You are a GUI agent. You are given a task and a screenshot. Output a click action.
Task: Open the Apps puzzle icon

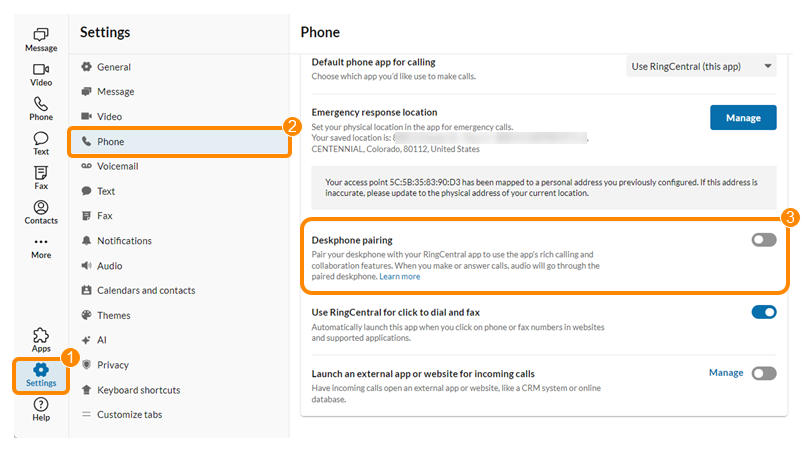[41, 340]
